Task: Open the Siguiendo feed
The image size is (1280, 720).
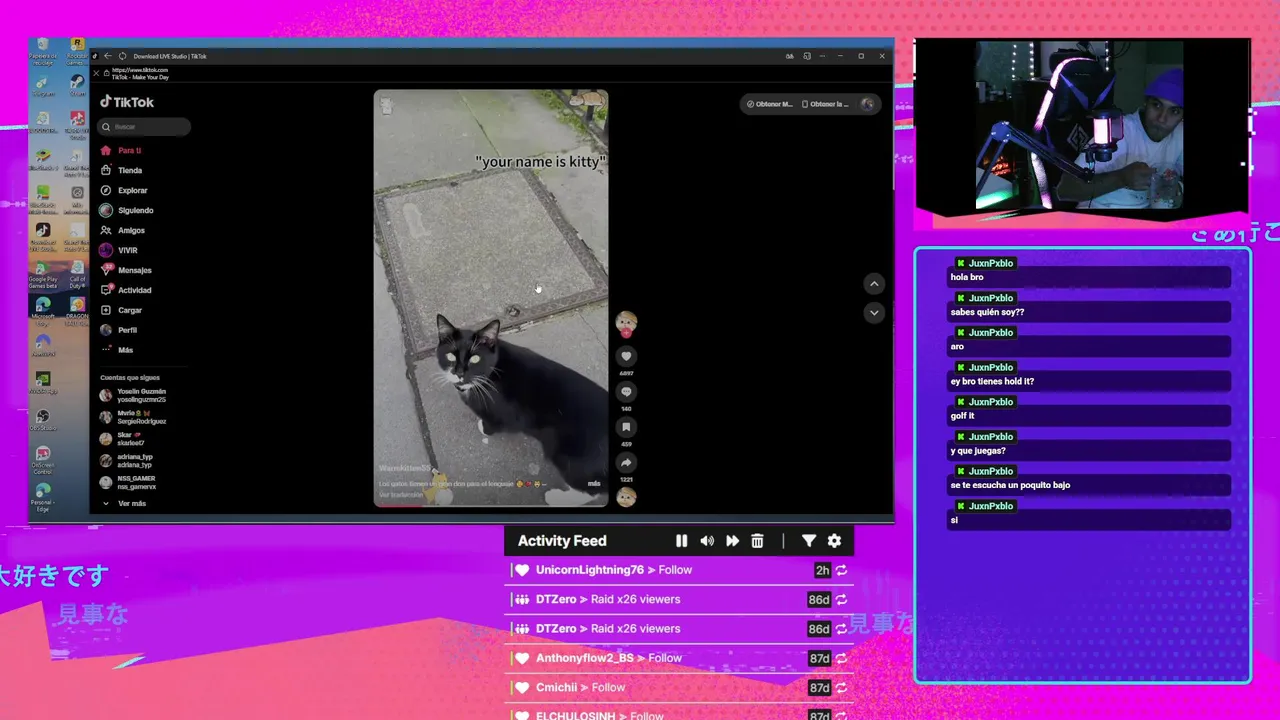Action: (x=127, y=210)
